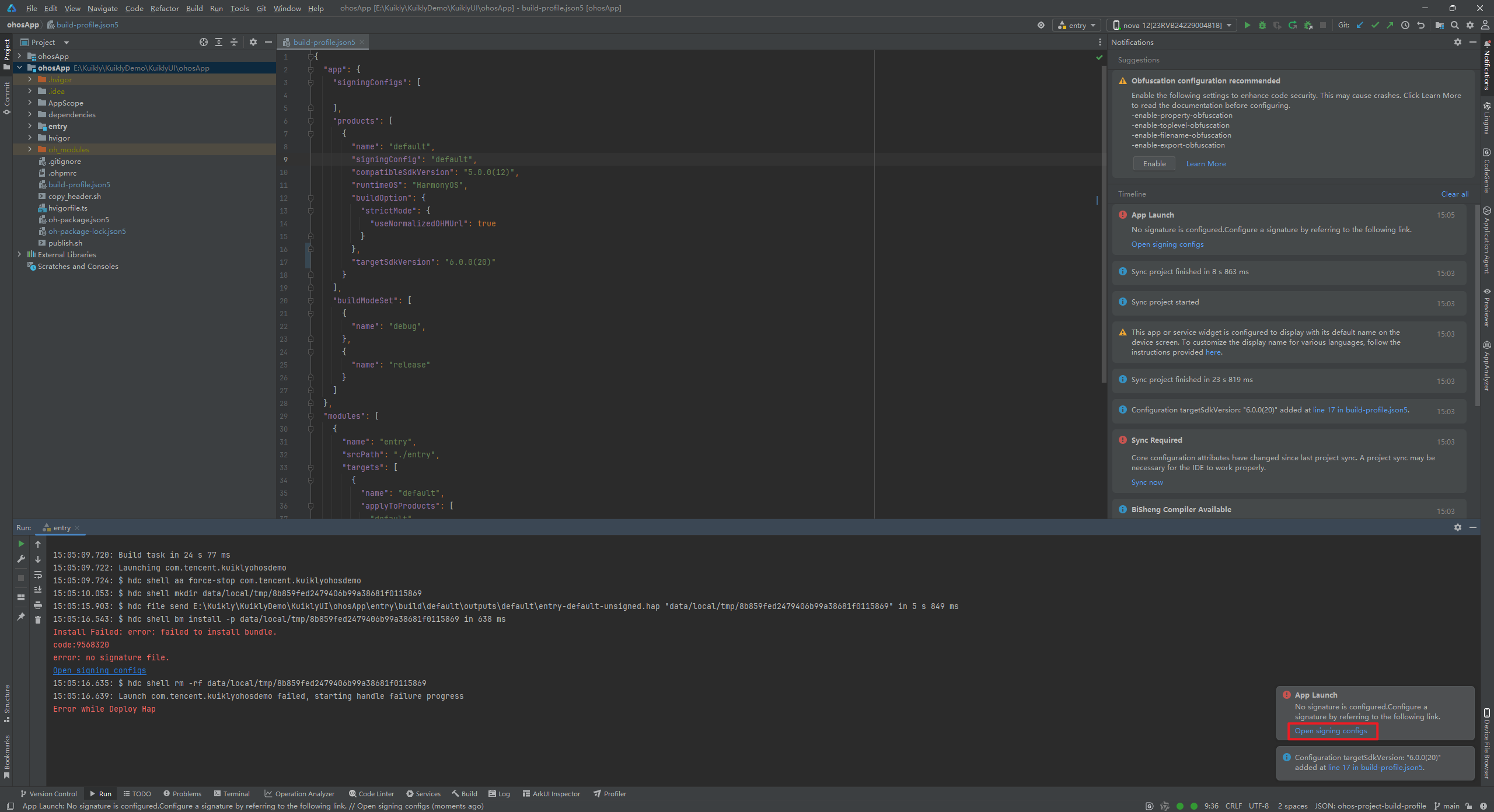This screenshot has height=812, width=1494.
Task: Open the entry run configuration dropdown
Action: pyautogui.click(x=1077, y=25)
